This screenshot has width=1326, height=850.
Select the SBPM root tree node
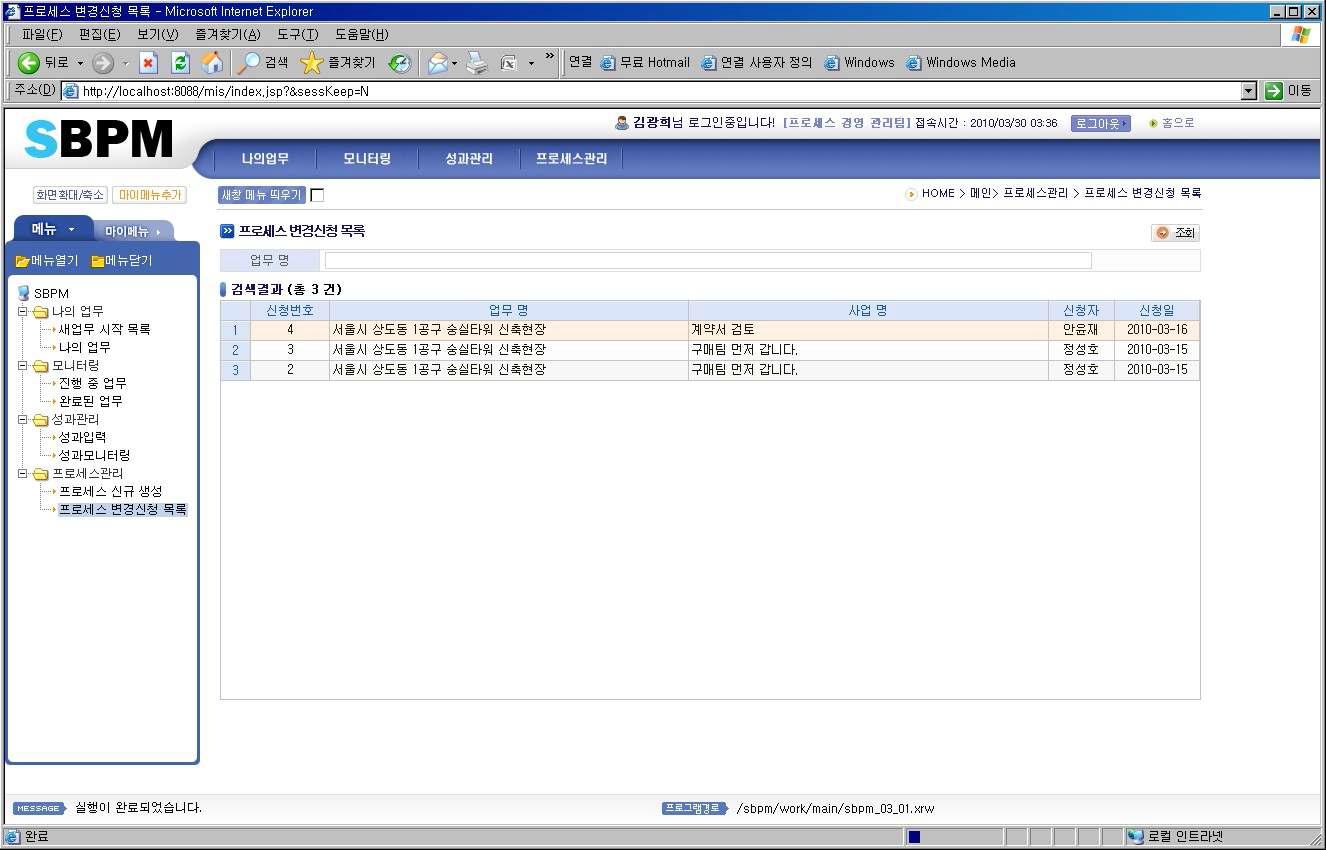click(51, 293)
